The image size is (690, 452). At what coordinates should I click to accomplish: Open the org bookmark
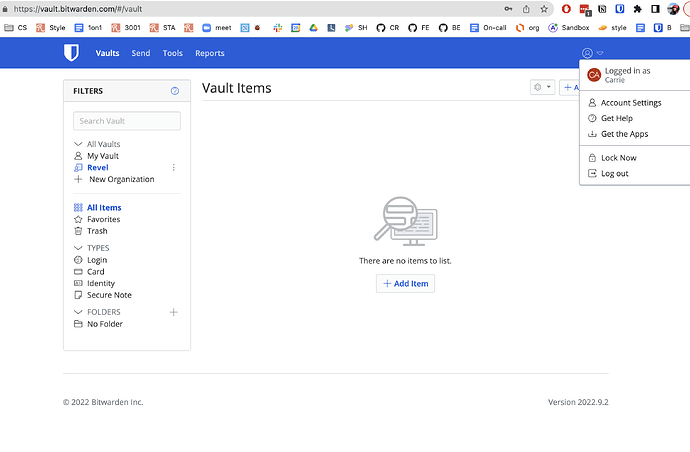point(527,28)
